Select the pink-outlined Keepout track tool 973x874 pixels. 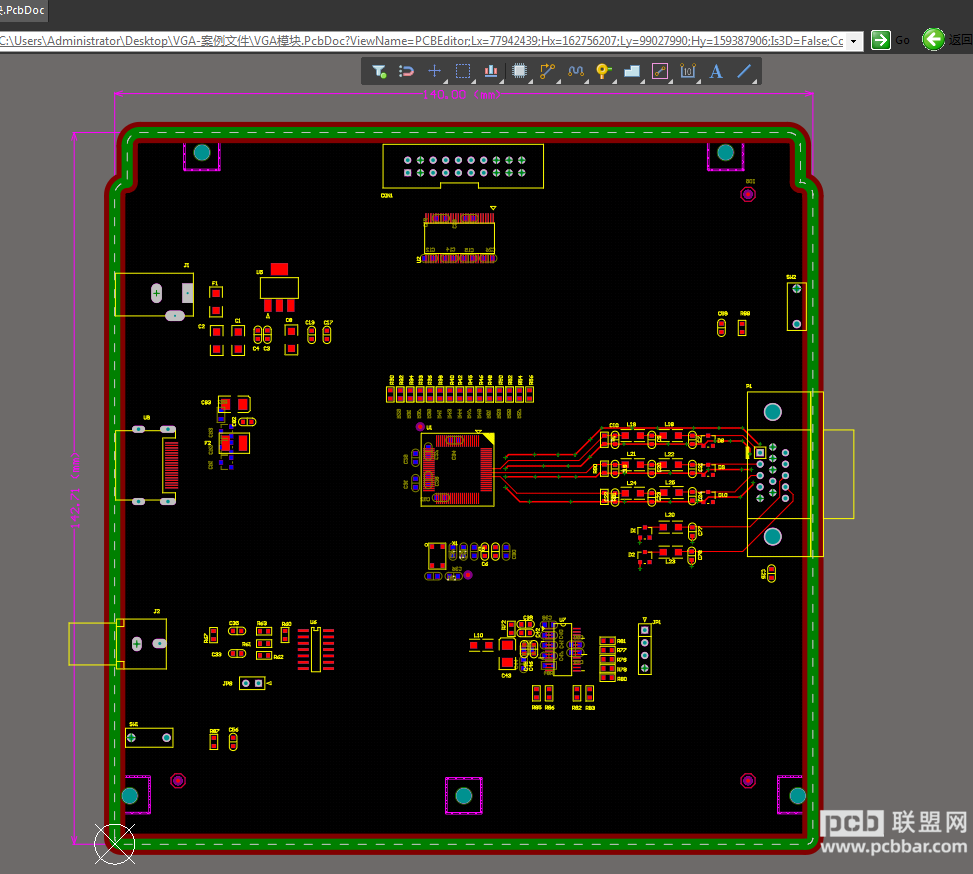point(660,71)
